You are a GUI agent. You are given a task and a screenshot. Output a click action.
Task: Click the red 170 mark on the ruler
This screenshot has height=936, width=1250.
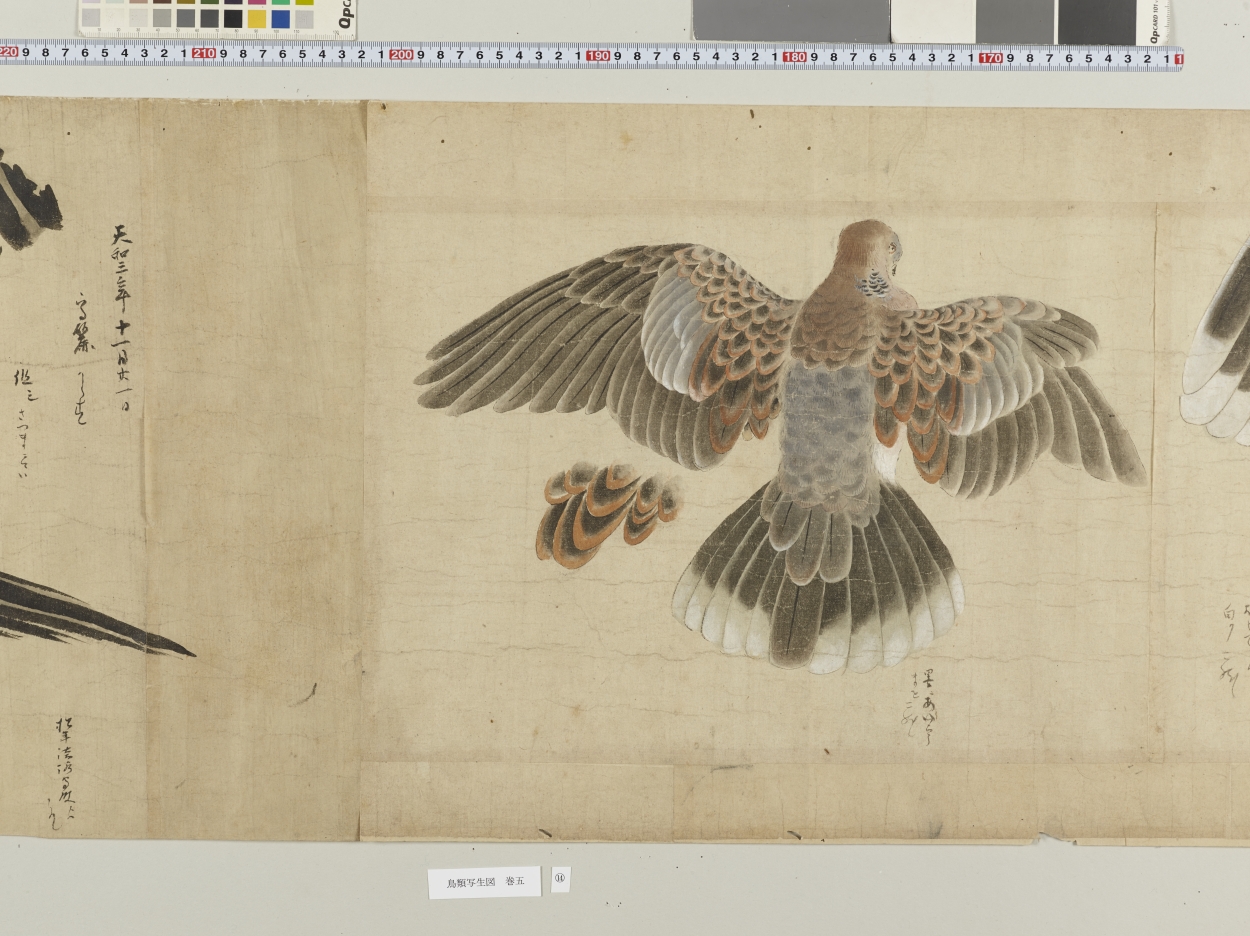coord(991,57)
